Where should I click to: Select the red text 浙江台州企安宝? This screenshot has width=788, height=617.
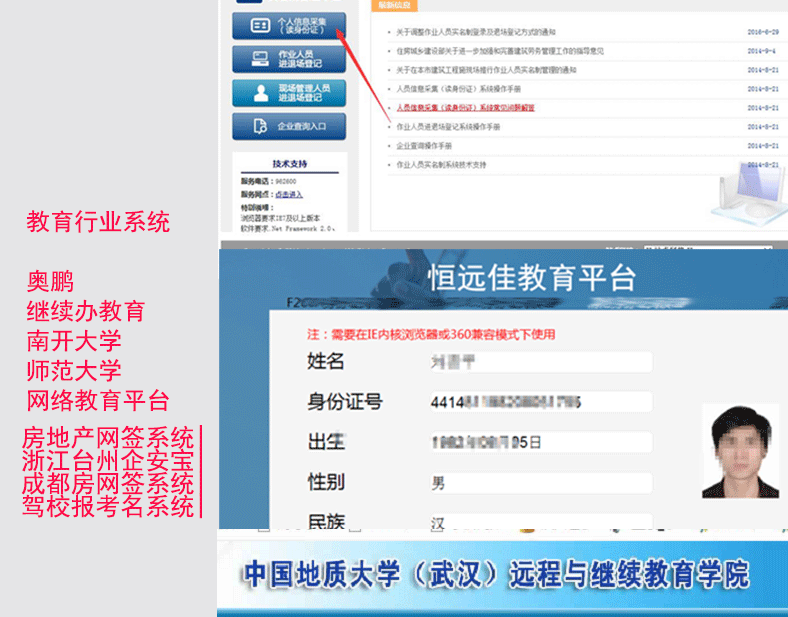(x=108, y=461)
